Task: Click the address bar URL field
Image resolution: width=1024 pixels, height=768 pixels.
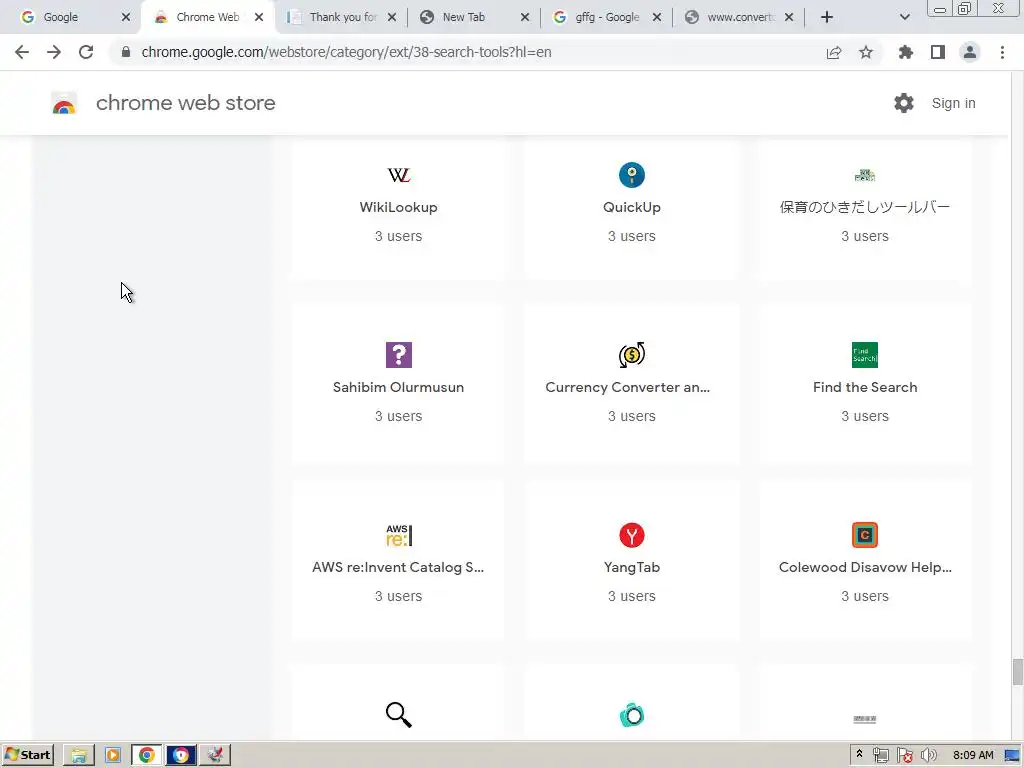Action: (464, 52)
